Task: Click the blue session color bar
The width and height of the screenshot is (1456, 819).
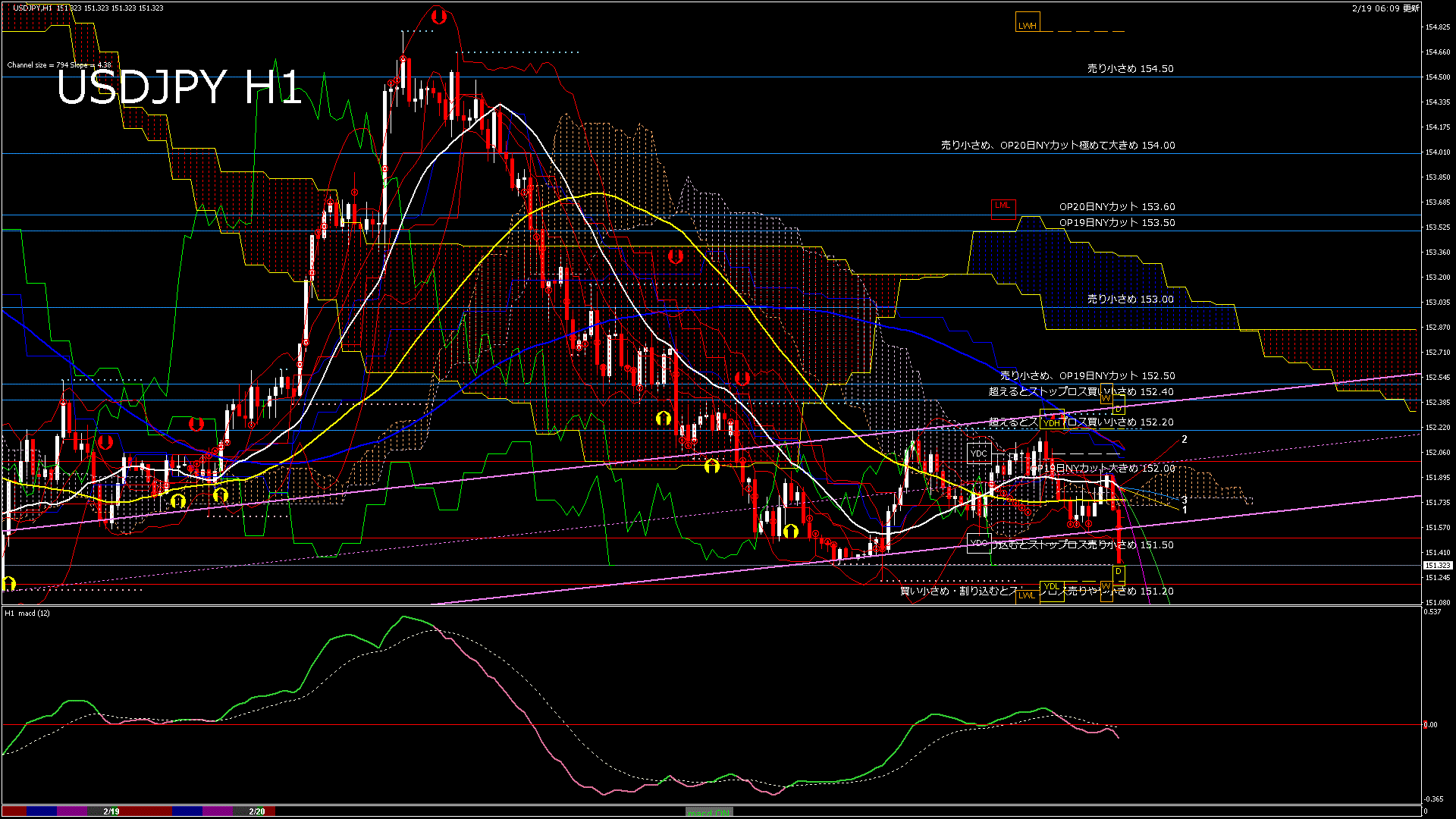Action: (x=42, y=811)
